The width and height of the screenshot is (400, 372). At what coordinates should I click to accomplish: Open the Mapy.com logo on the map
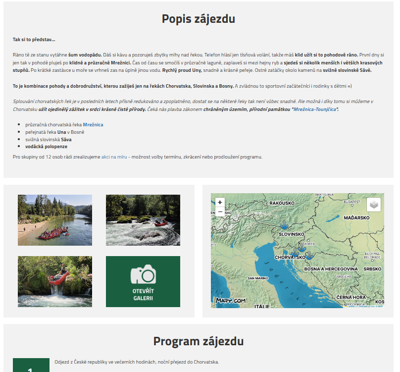coord(231,301)
